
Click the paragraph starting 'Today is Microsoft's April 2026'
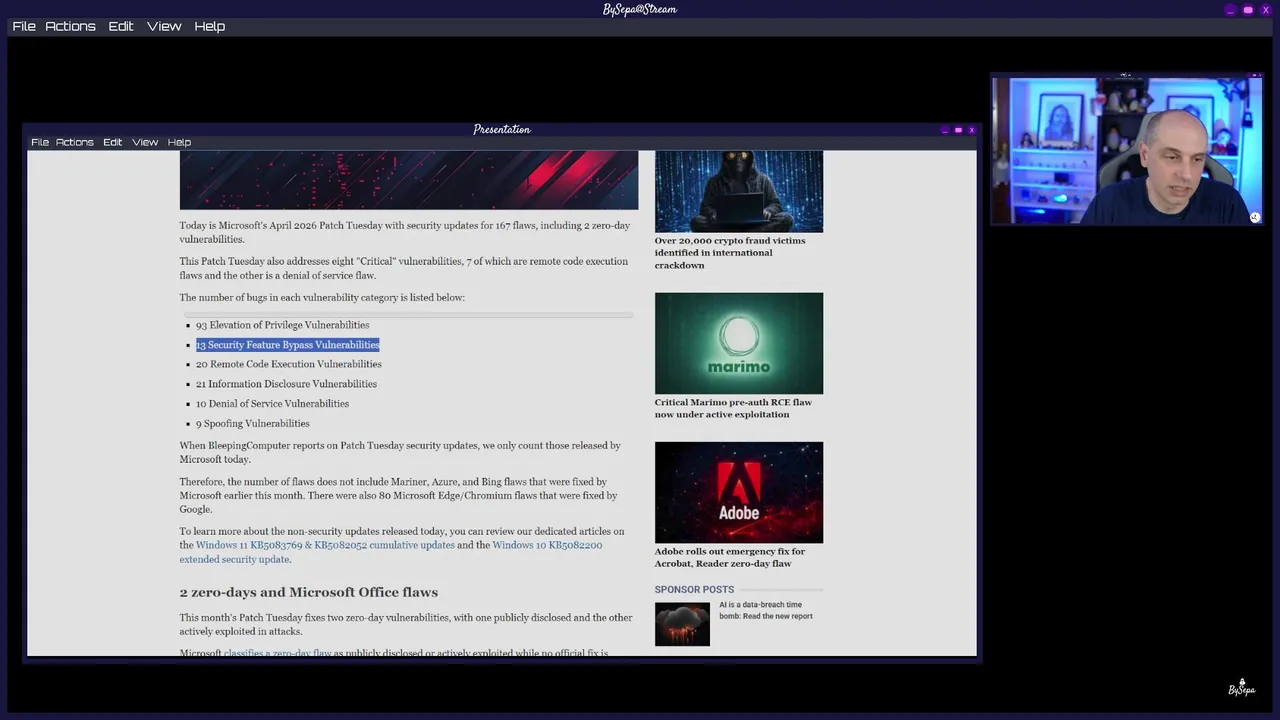[405, 232]
